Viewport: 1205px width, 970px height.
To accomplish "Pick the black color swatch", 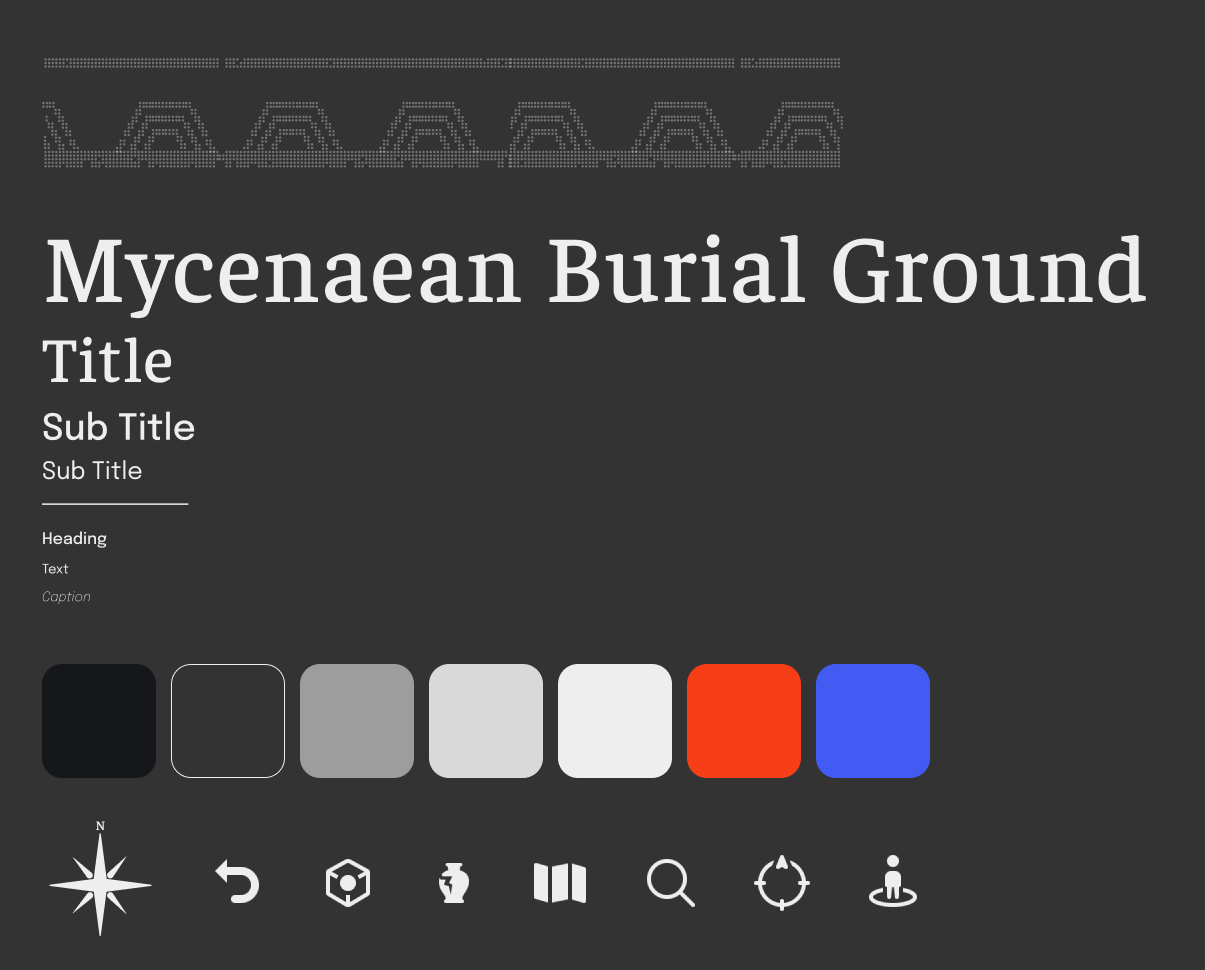I will coord(98,720).
